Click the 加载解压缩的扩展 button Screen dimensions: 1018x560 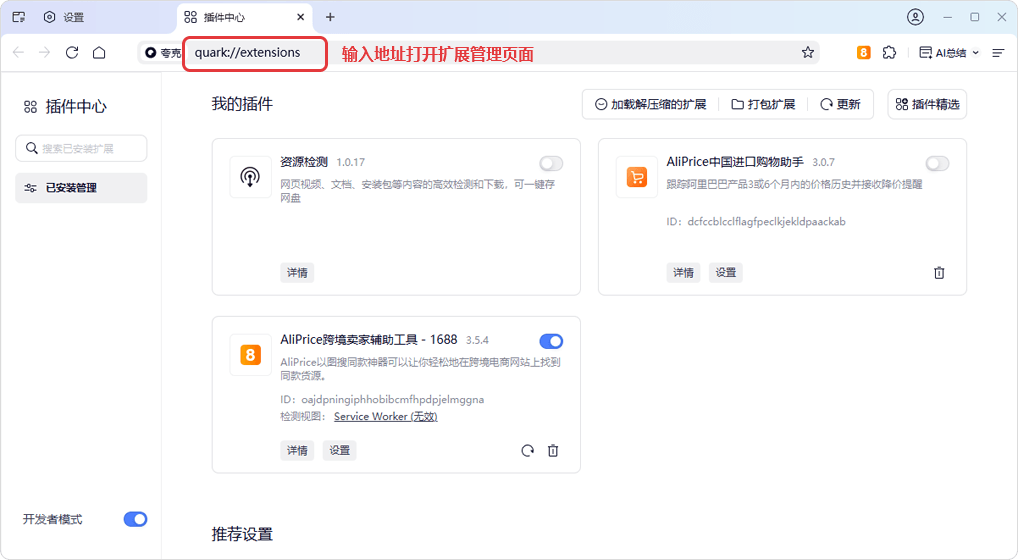point(650,104)
